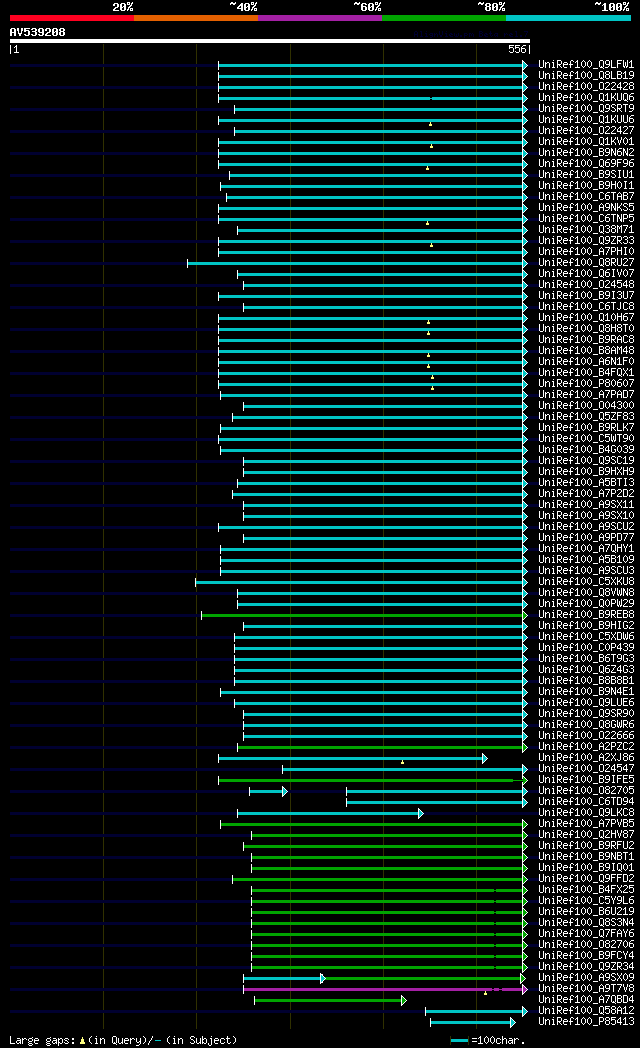Select the UniRef100_A6N1F0 label
The height and width of the screenshot is (1048, 640).
(x=586, y=362)
